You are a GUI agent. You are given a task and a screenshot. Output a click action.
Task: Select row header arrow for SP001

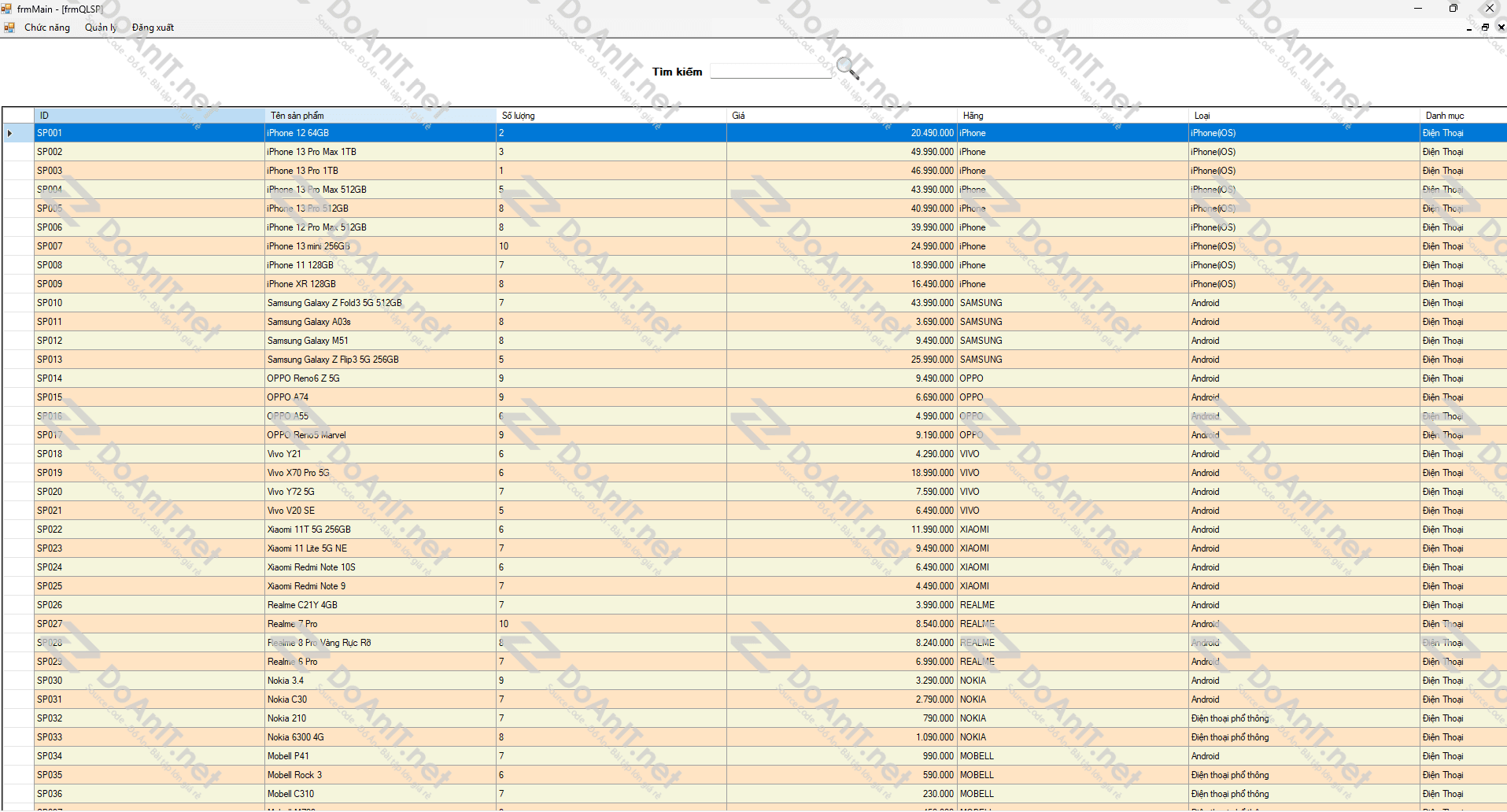point(17,133)
